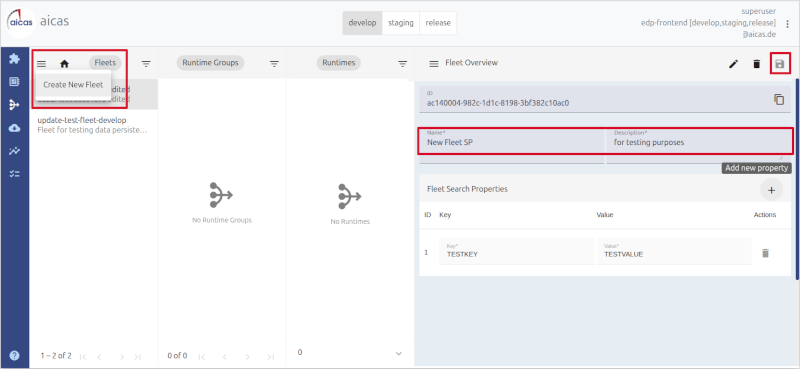800x369 pixels.
Task: Filter the Runtime Groups list
Action: tap(274, 64)
